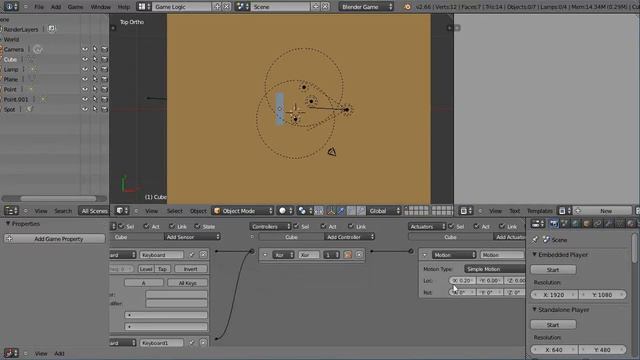Toggle visibility eye for the Lamp object
640x360 pixels.
85,69
